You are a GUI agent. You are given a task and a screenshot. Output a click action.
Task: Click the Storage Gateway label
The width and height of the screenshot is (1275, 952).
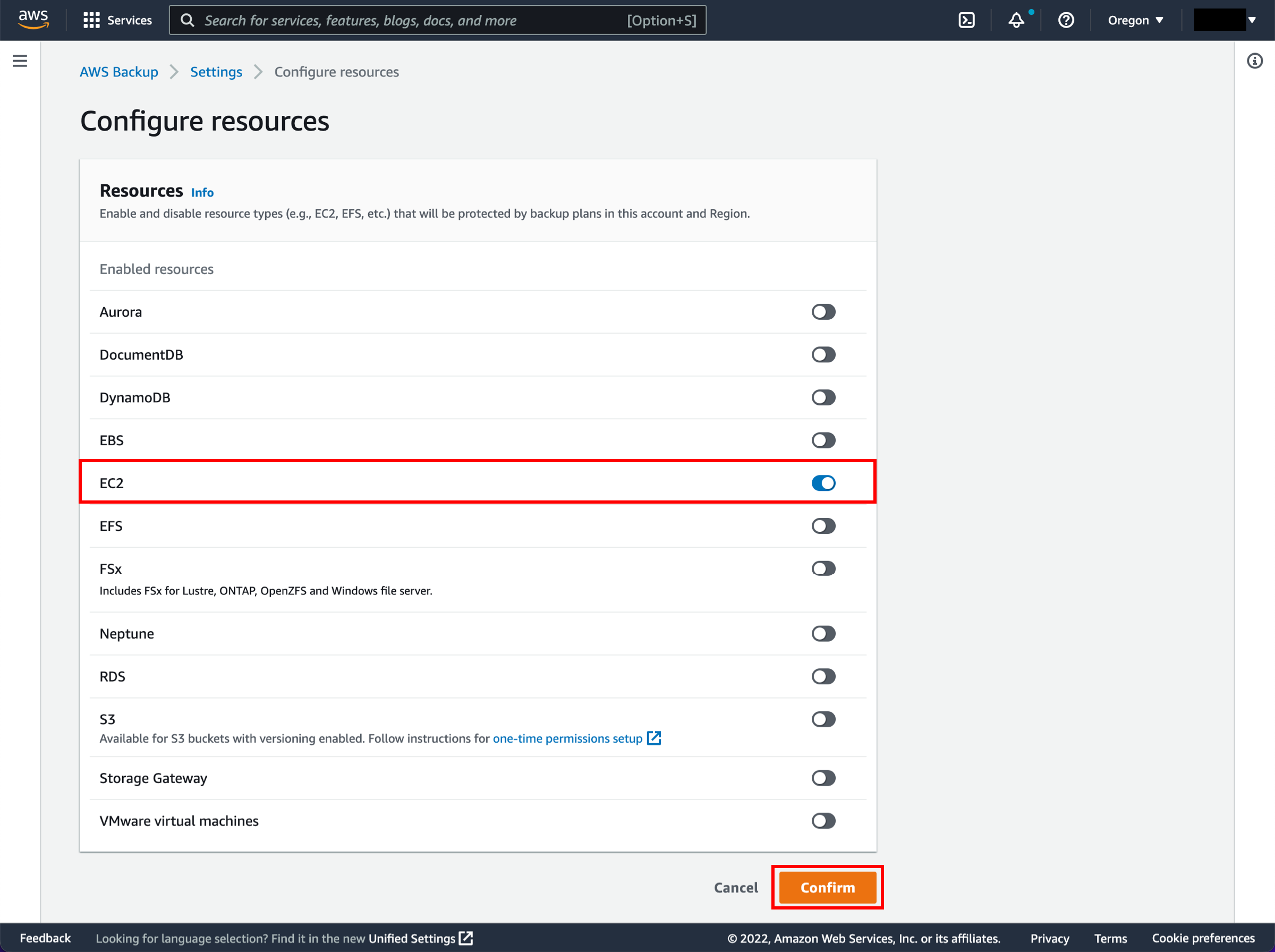pos(153,778)
